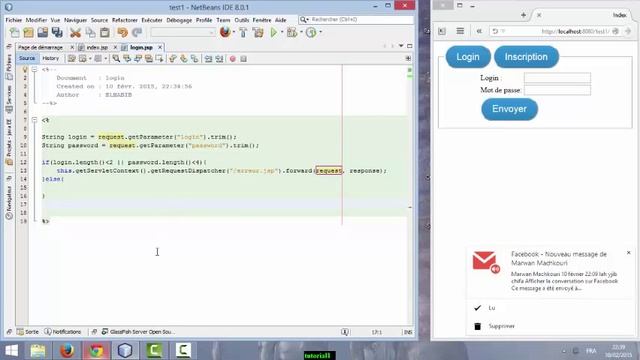Image resolution: width=640 pixels, height=360 pixels.
Task: Click the browser reload icon in address bar
Action: pyautogui.click(x=495, y=31)
